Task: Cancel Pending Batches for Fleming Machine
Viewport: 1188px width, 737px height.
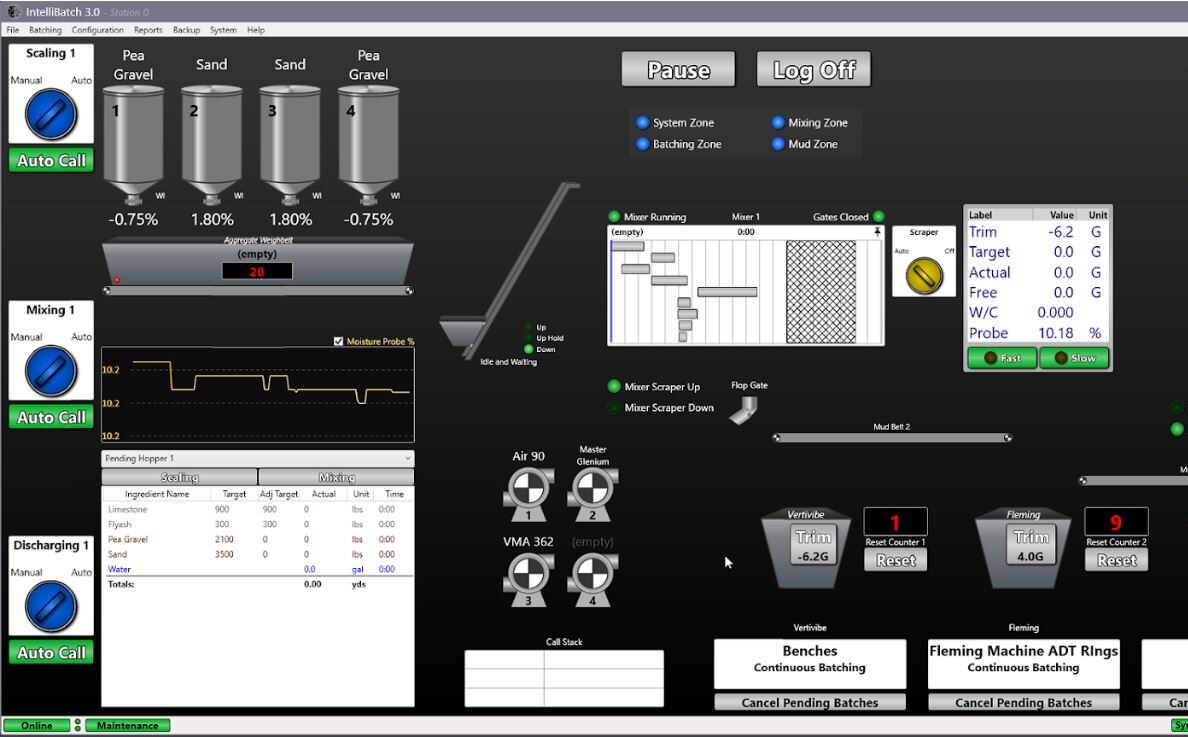Action: 1024,703
